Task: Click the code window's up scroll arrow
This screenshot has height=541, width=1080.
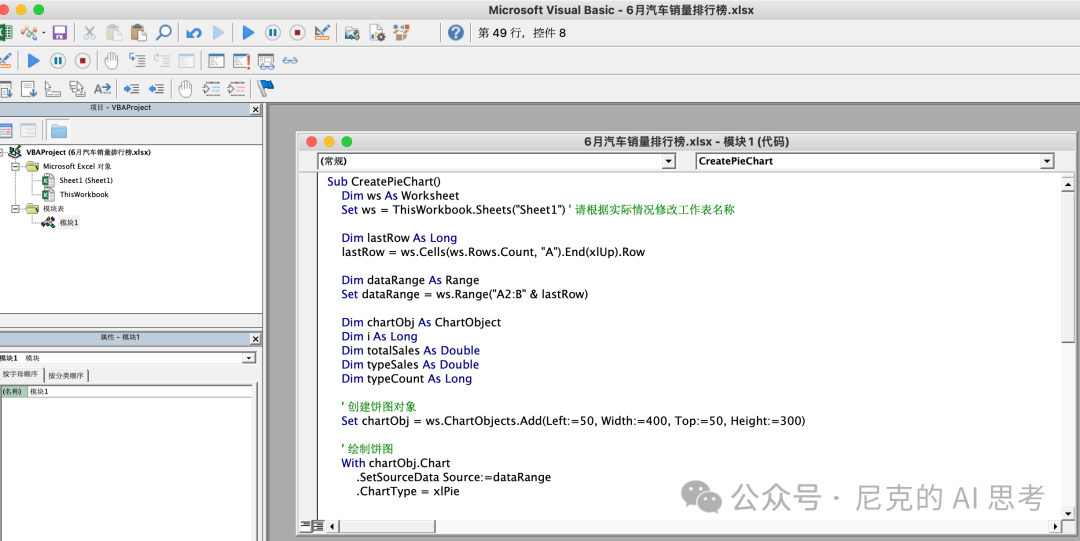Action: tap(1067, 185)
